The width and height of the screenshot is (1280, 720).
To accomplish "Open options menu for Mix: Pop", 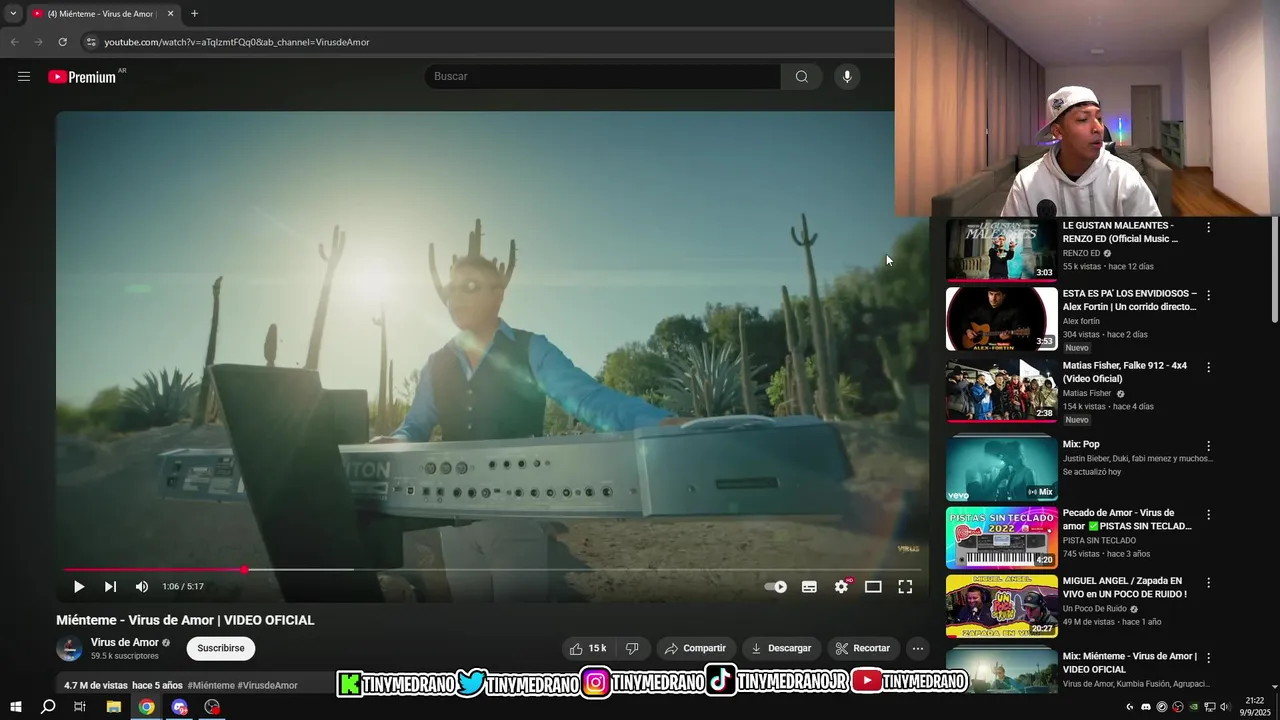I will pos(1208,446).
